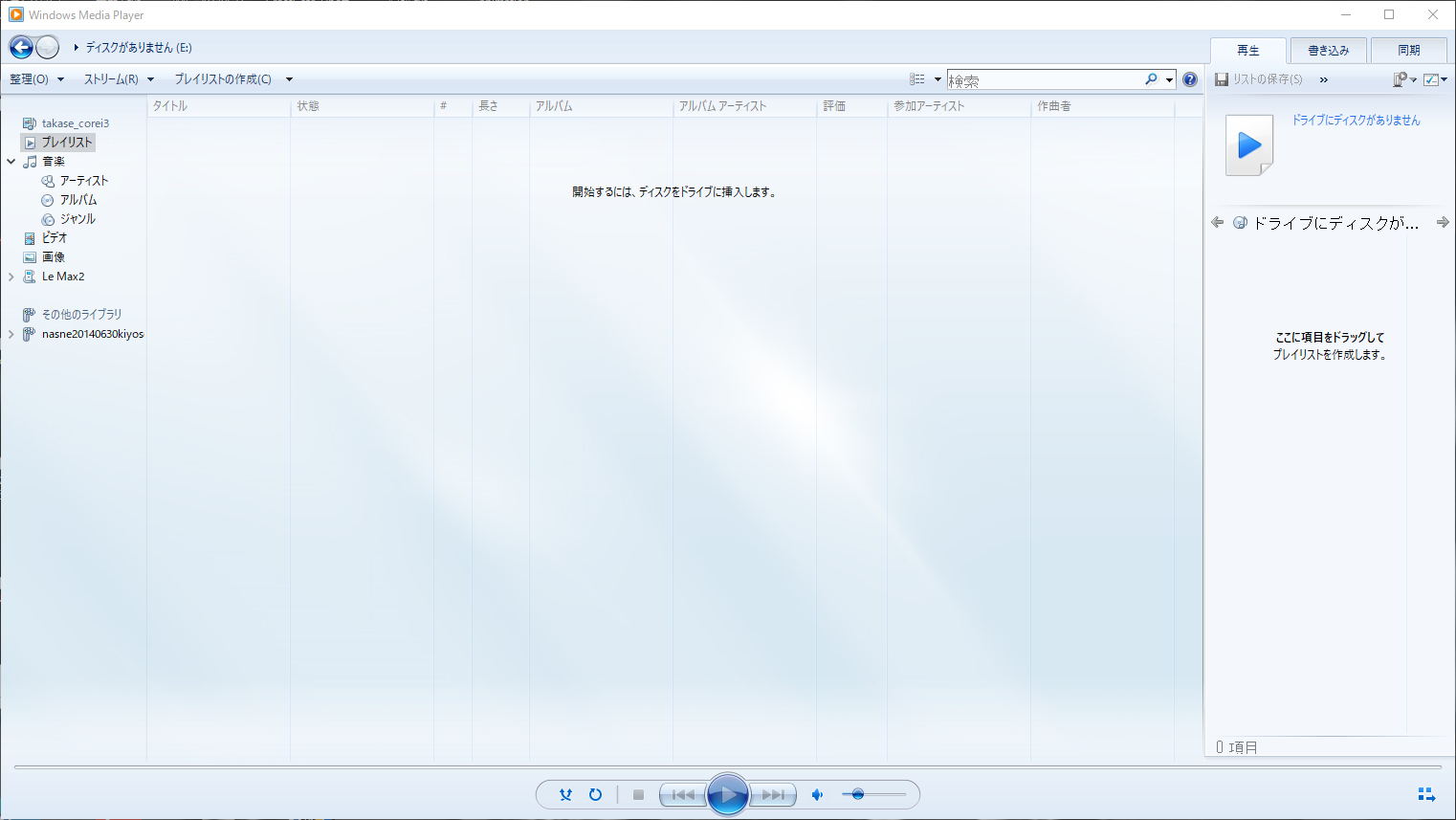Select アルバム under music
1456x820 pixels.
[69, 200]
